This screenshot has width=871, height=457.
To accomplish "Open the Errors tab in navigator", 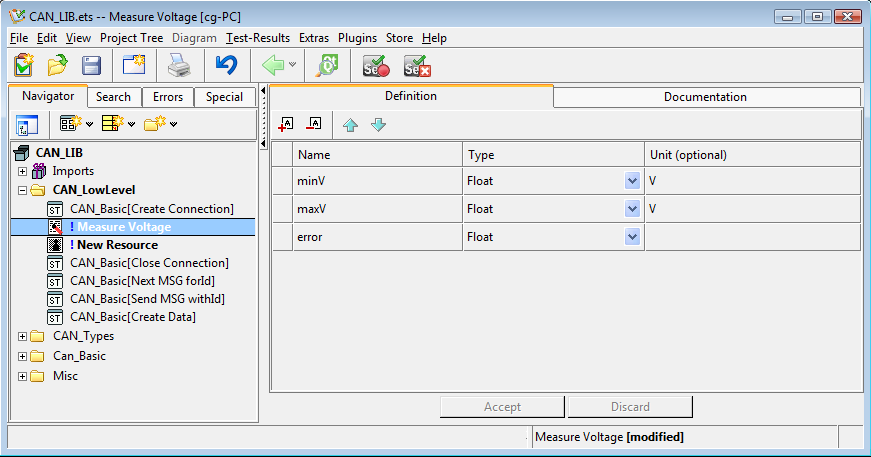I will tap(168, 97).
